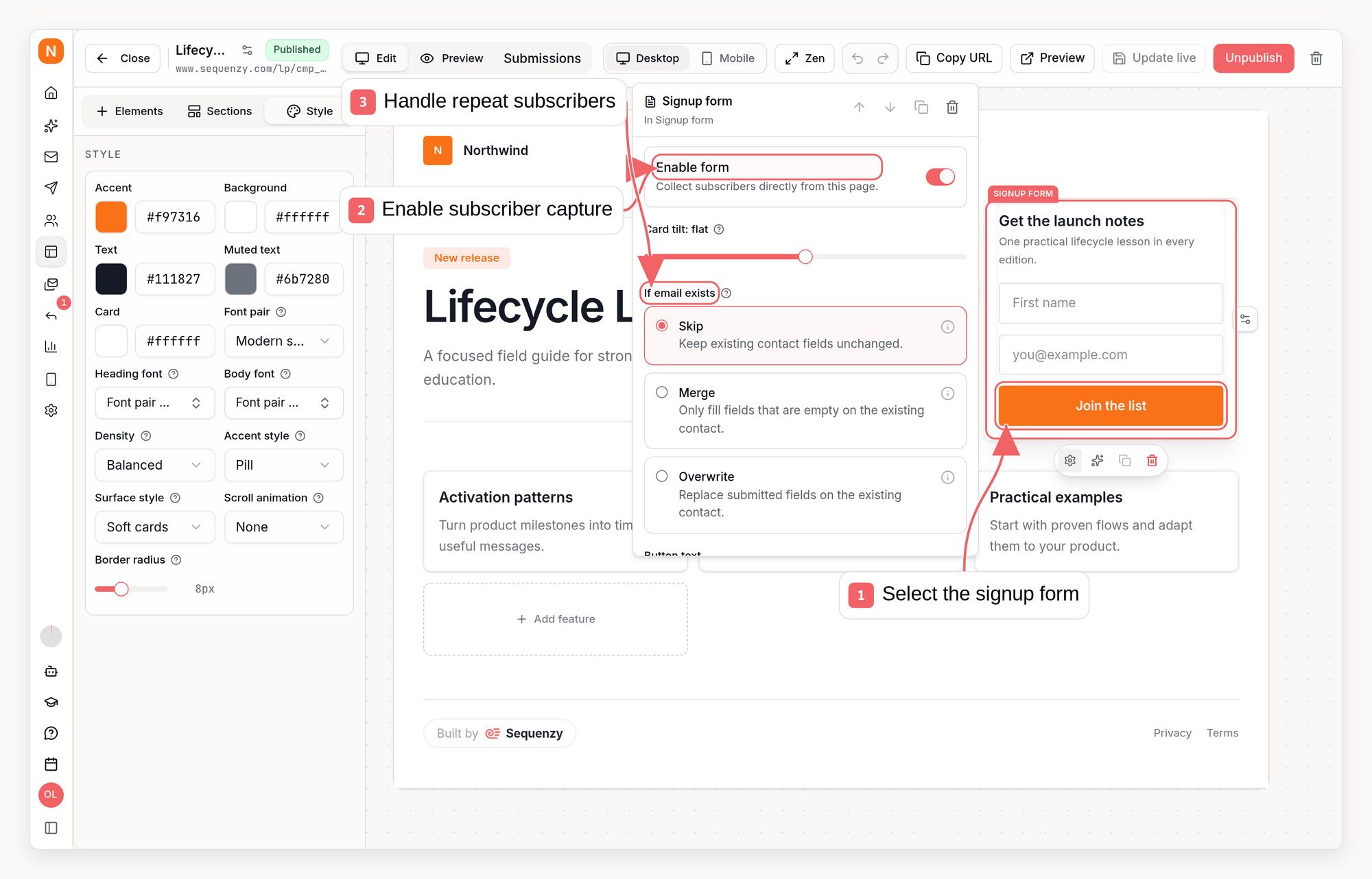
Task: Click the dark Text color swatch
Action: 111,279
